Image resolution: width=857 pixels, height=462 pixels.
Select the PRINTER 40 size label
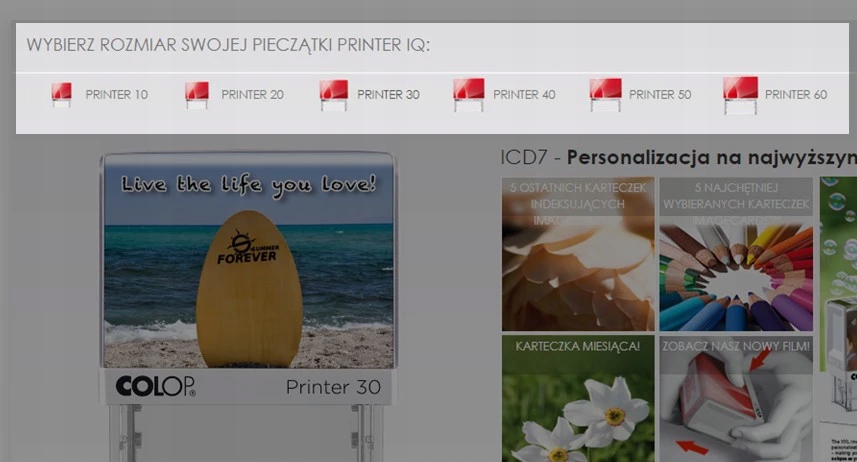[524, 95]
